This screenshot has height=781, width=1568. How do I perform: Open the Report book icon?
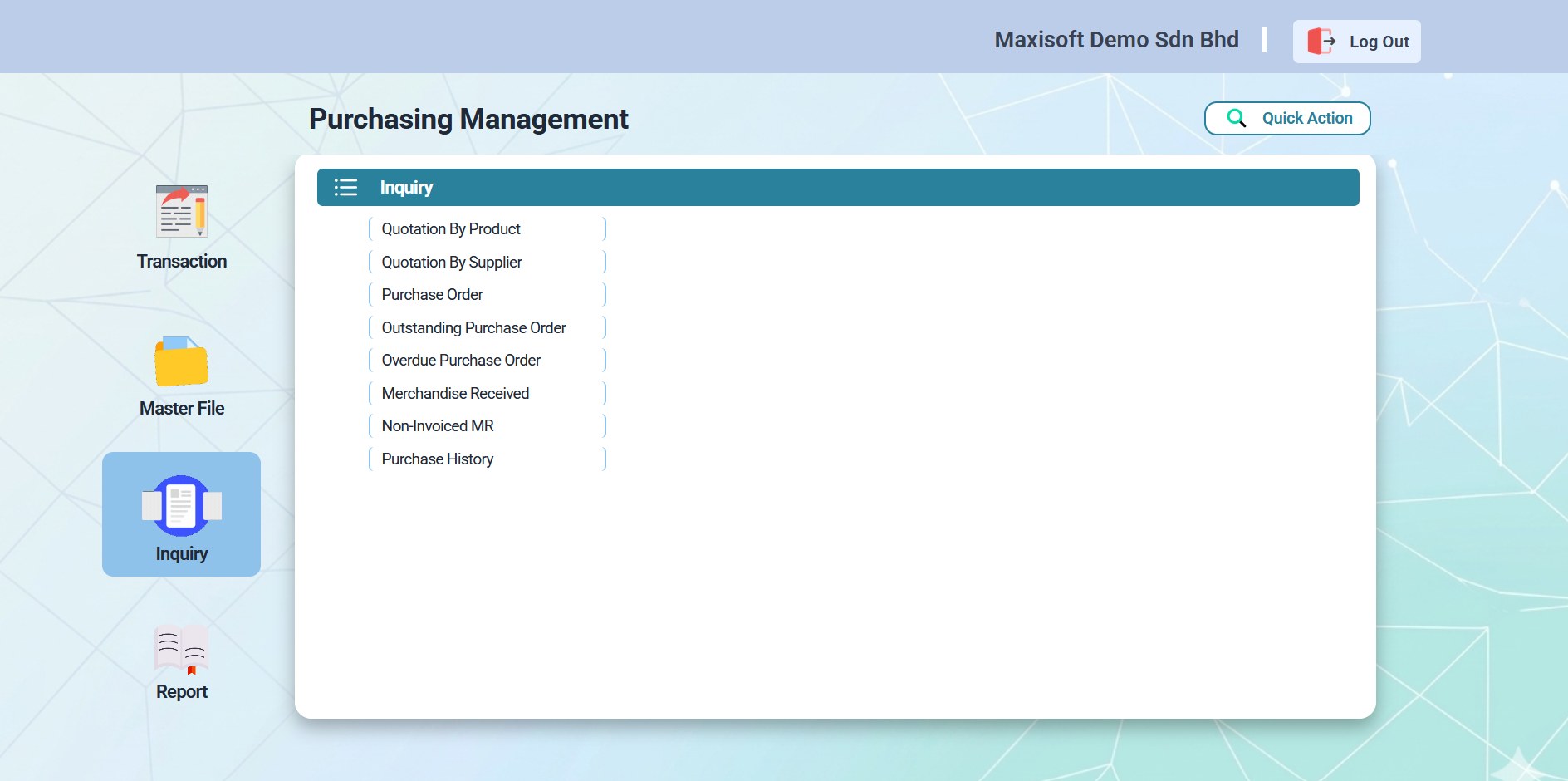pyautogui.click(x=181, y=649)
